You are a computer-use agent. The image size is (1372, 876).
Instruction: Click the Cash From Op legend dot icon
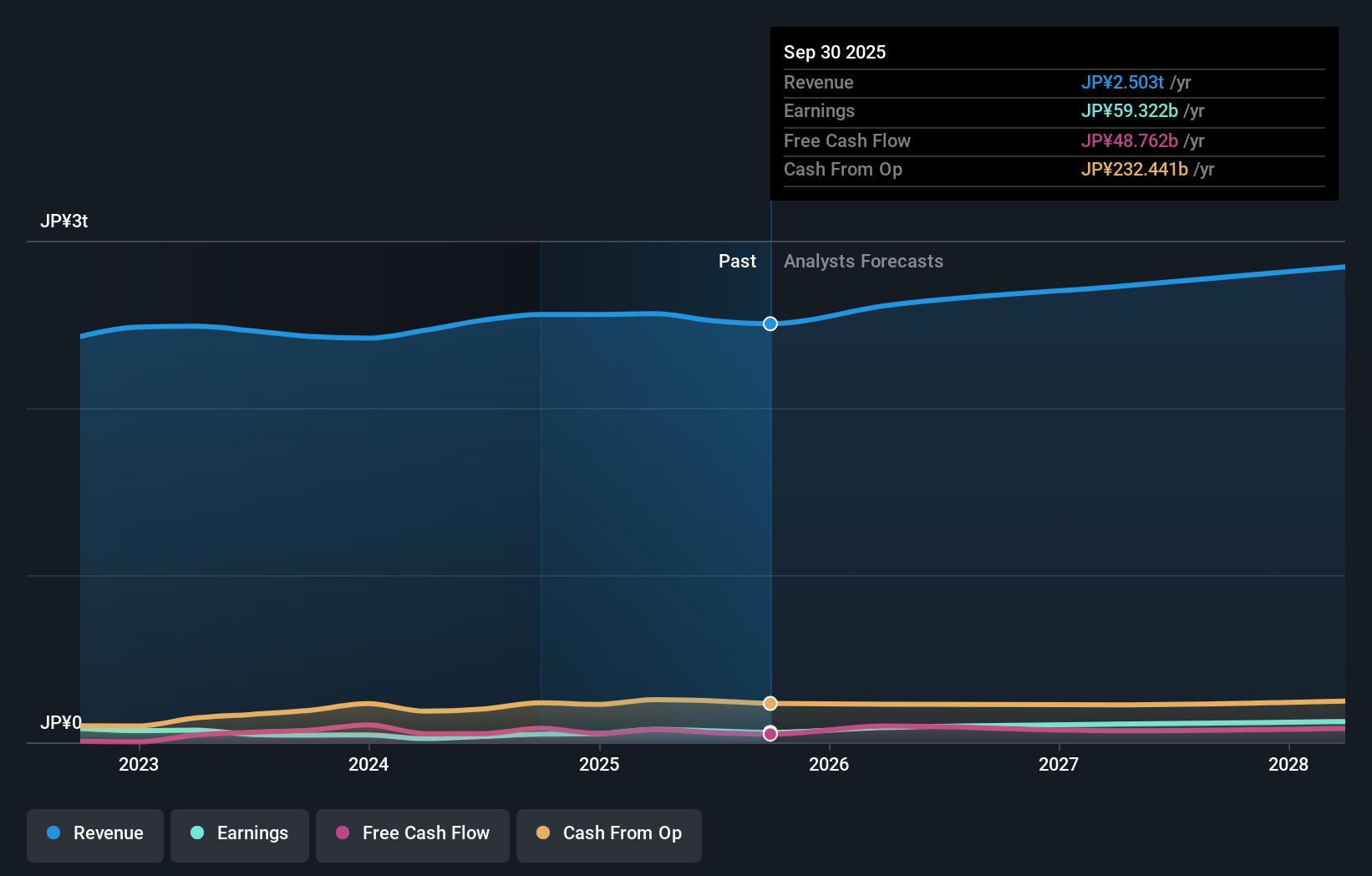(542, 833)
